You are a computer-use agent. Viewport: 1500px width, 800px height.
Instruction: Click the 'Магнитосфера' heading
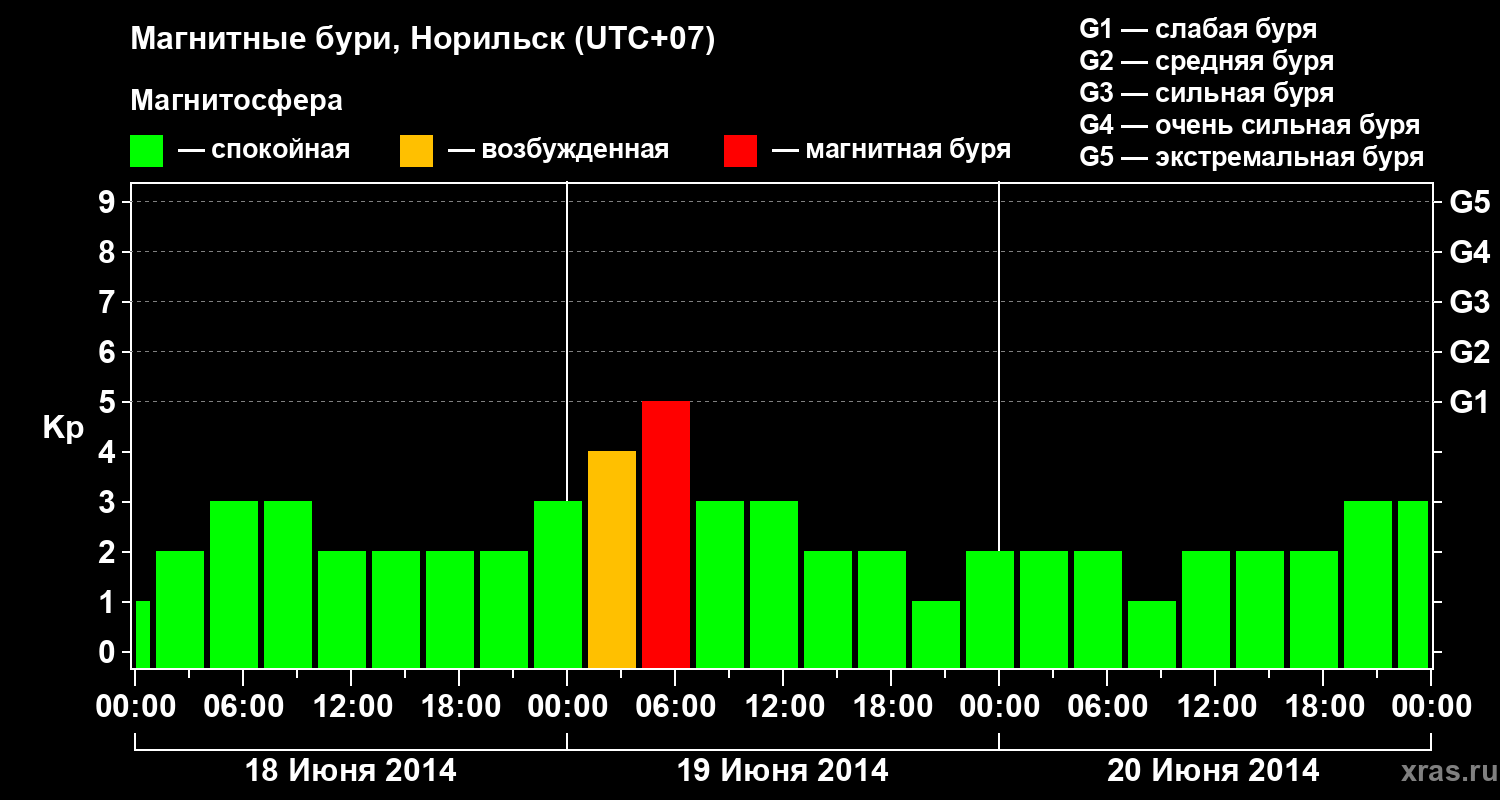pyautogui.click(x=236, y=101)
